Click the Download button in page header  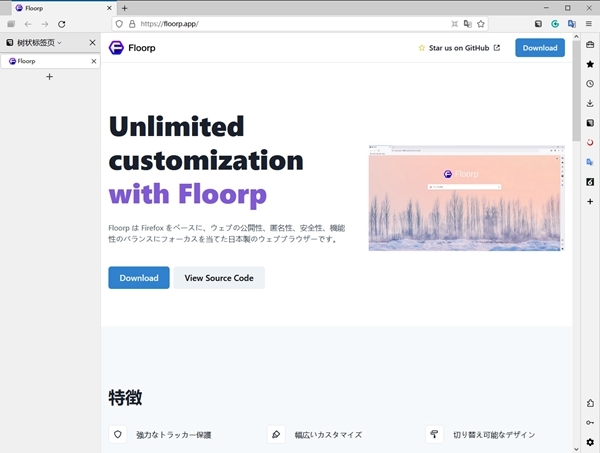click(540, 48)
